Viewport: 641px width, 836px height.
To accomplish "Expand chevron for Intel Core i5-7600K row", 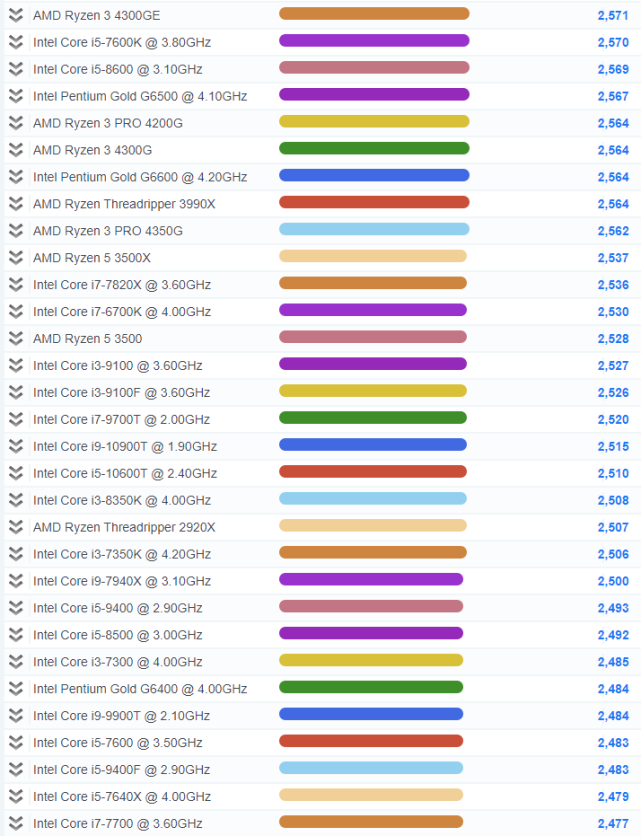I will [16, 42].
